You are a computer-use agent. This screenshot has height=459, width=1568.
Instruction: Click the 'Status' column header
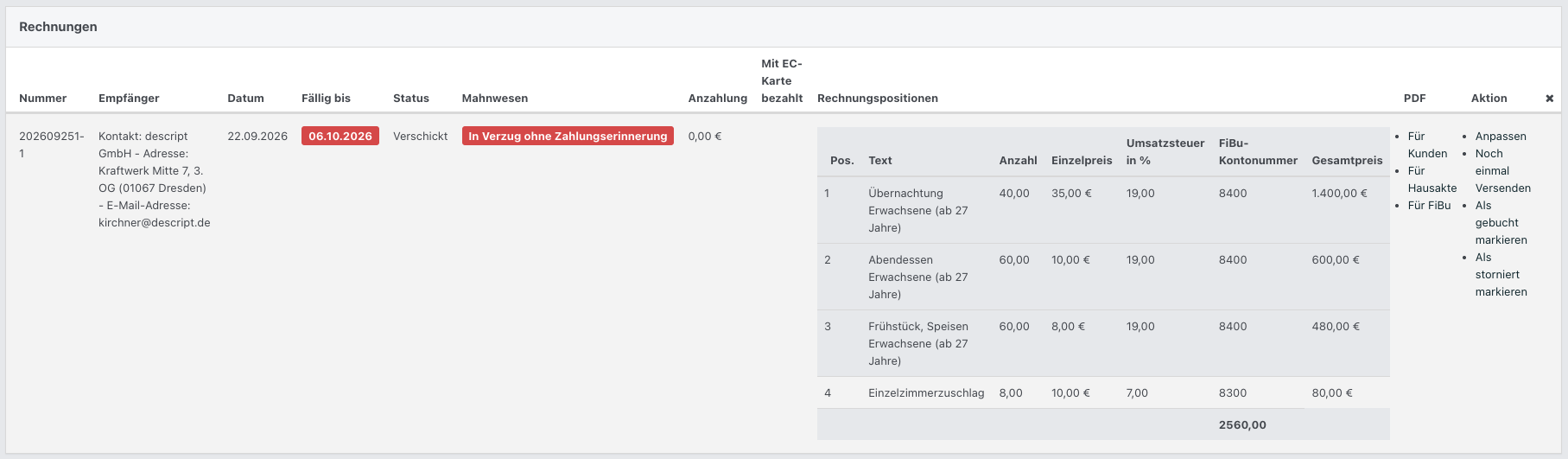(410, 99)
